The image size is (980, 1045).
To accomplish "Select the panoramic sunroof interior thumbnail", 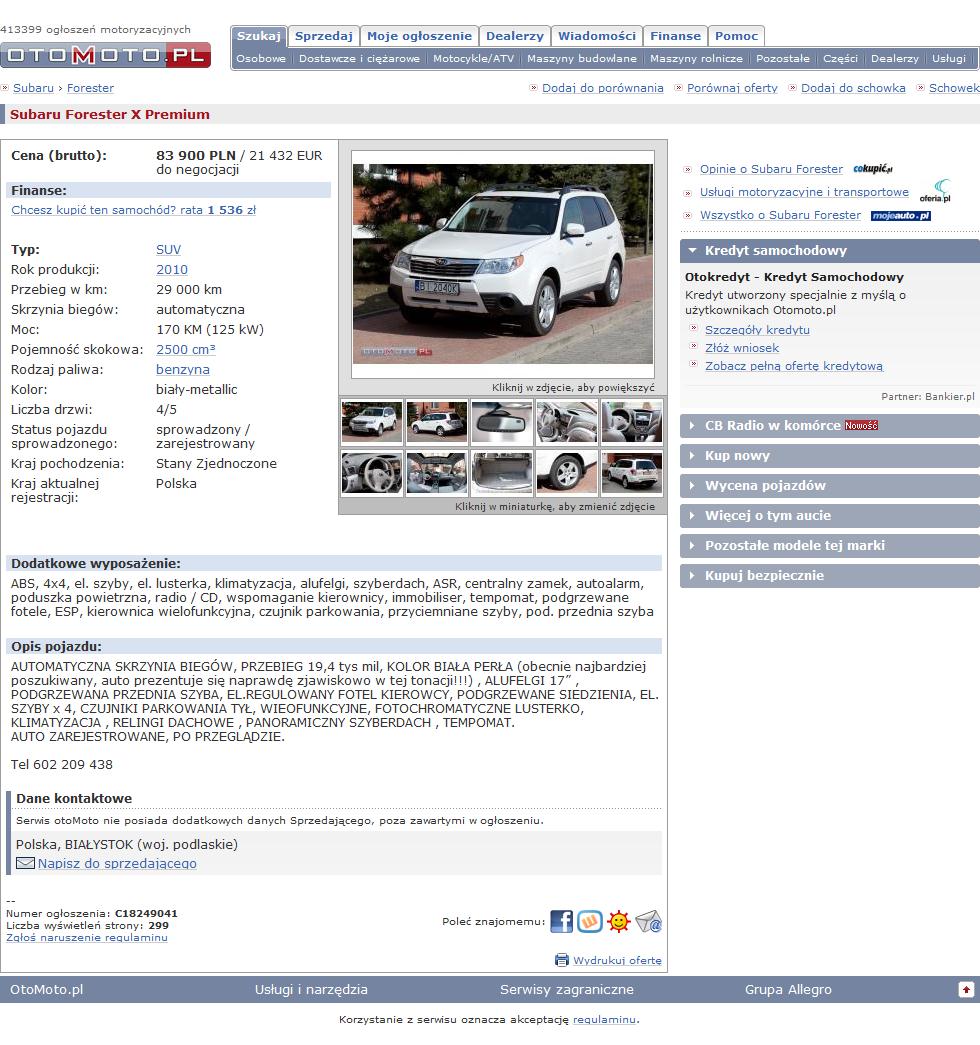I will (x=437, y=473).
